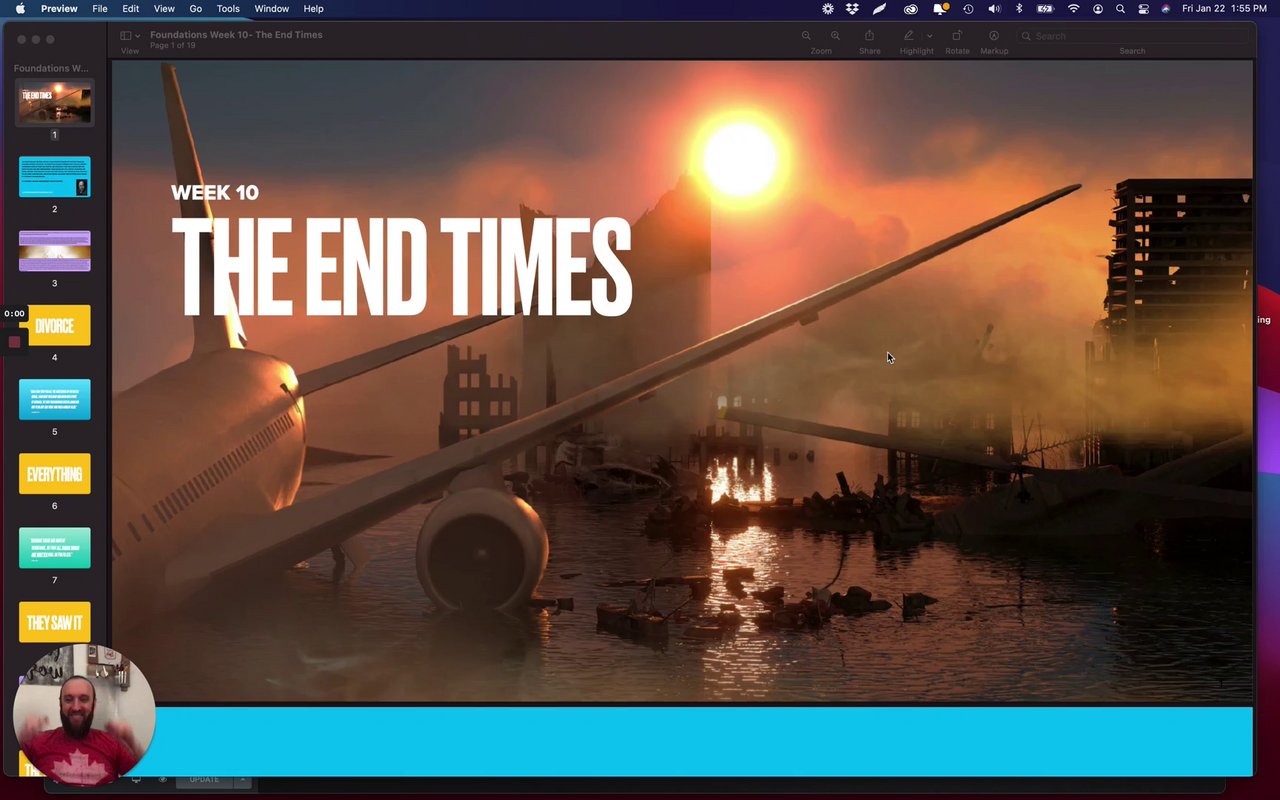Viewport: 1280px width, 800px height.
Task: Click the Foundations W... sidebar title
Action: [x=50, y=68]
